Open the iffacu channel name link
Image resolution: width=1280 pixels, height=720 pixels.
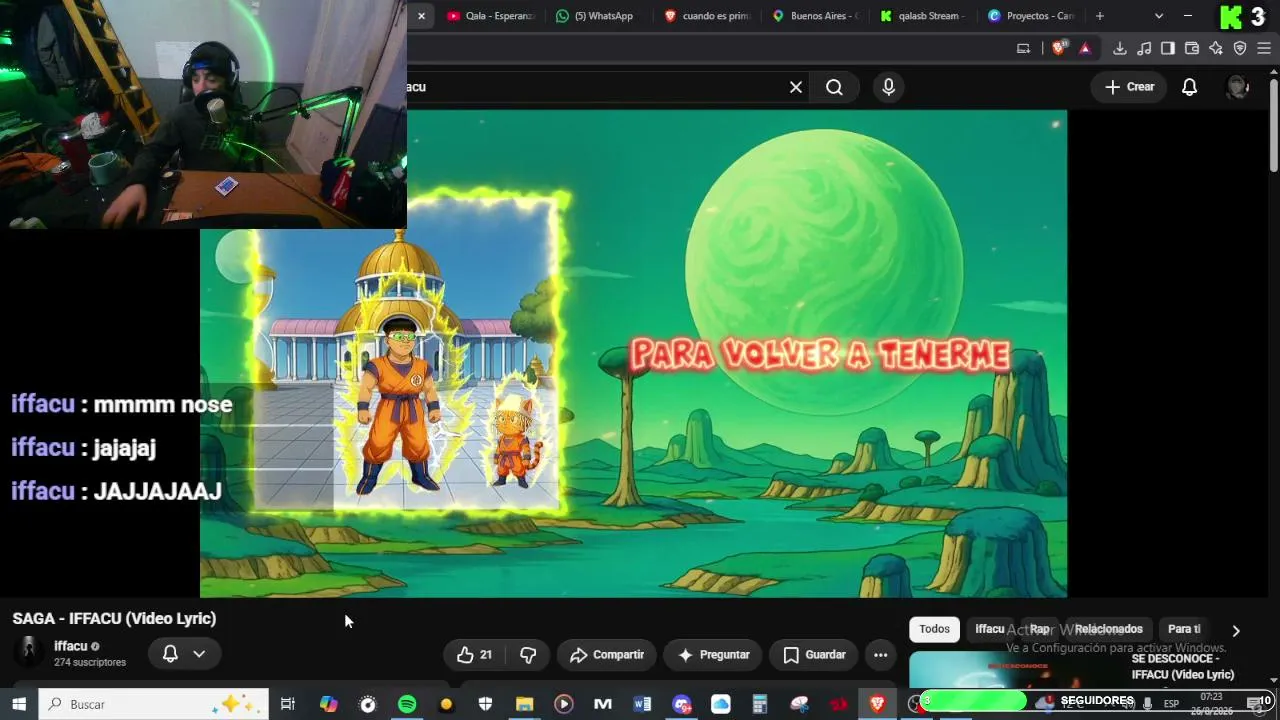tap(71, 646)
